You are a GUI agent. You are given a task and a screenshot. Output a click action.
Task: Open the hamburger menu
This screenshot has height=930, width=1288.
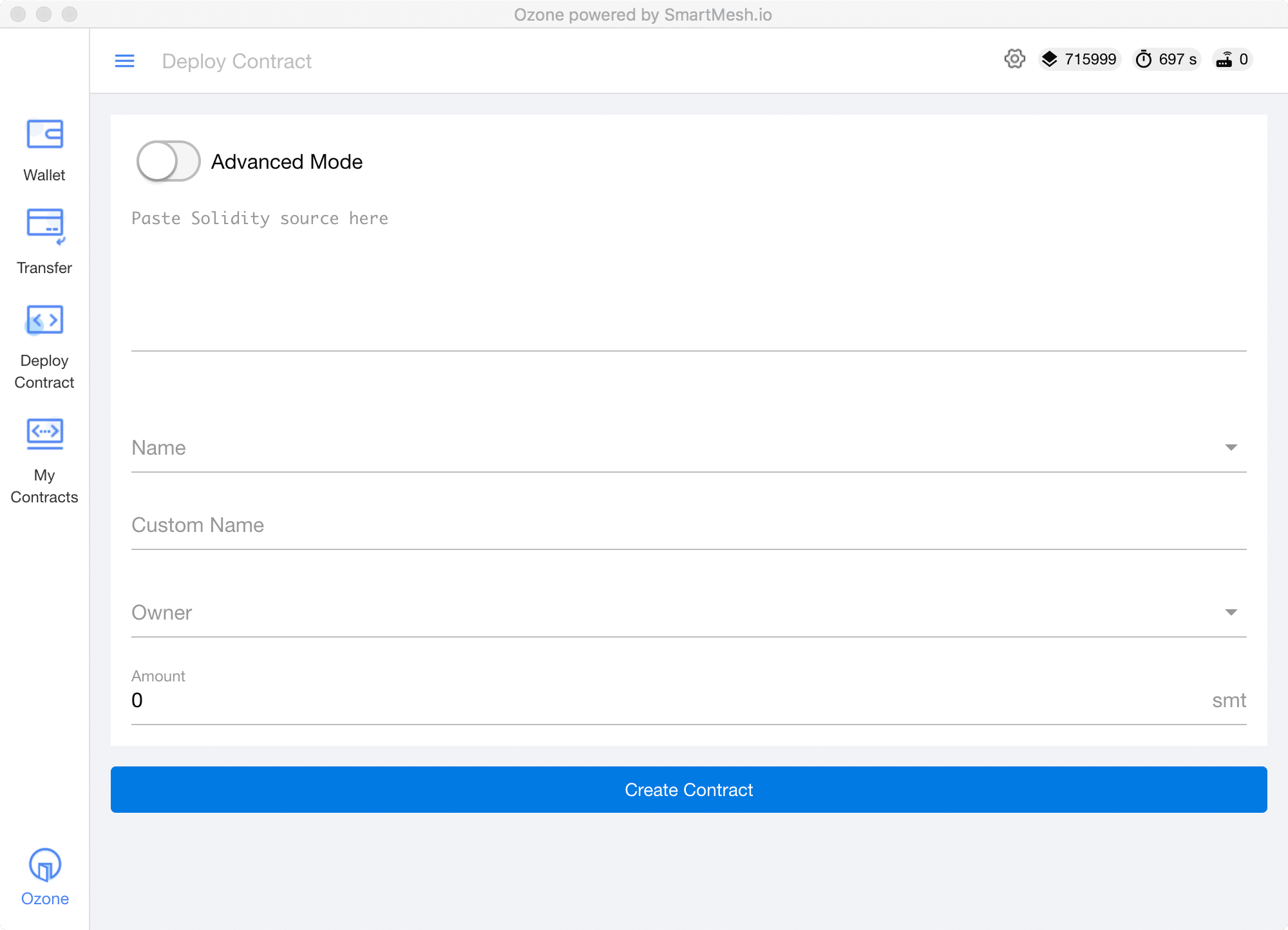(124, 61)
